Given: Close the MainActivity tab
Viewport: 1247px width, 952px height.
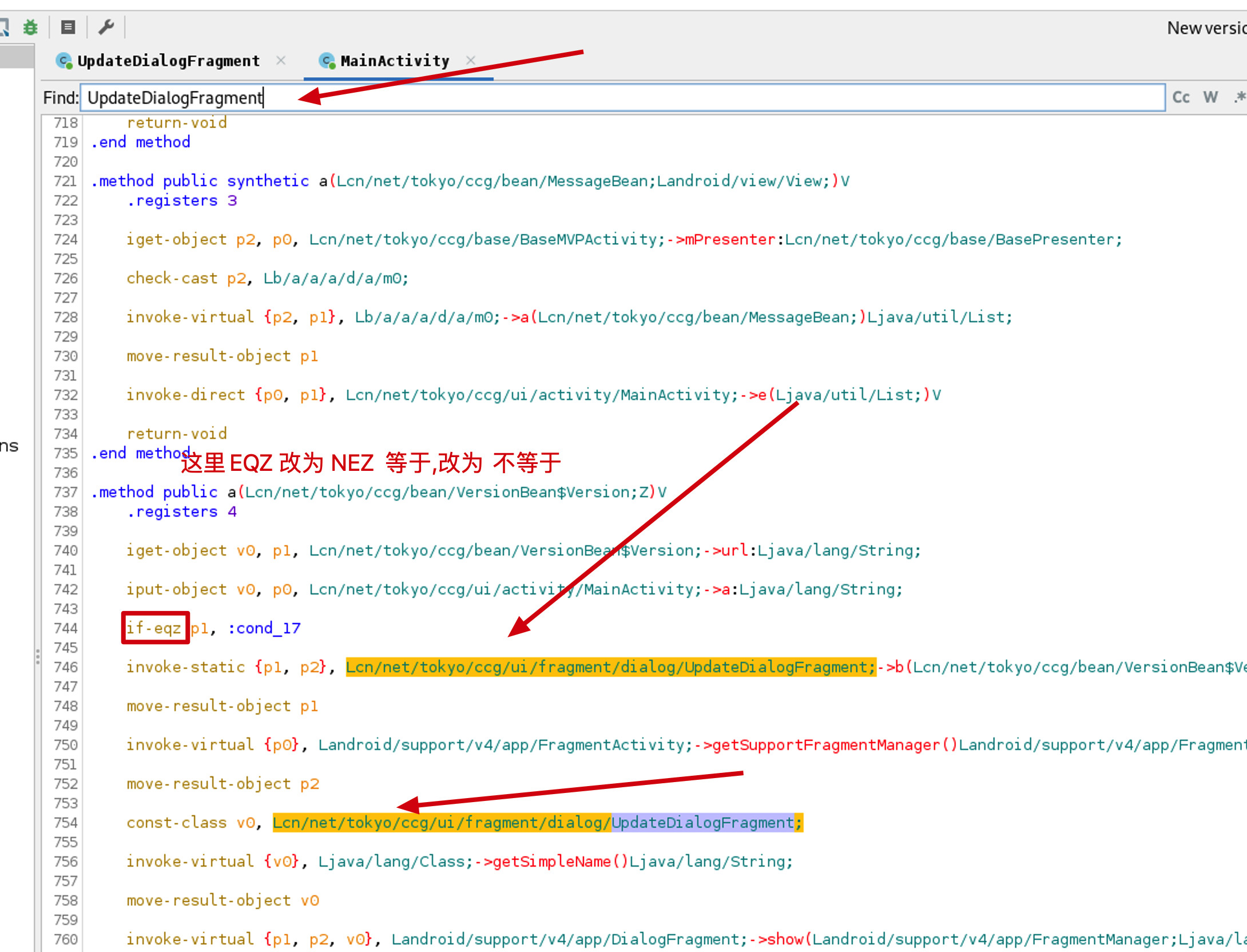Looking at the screenshot, I should (x=471, y=60).
